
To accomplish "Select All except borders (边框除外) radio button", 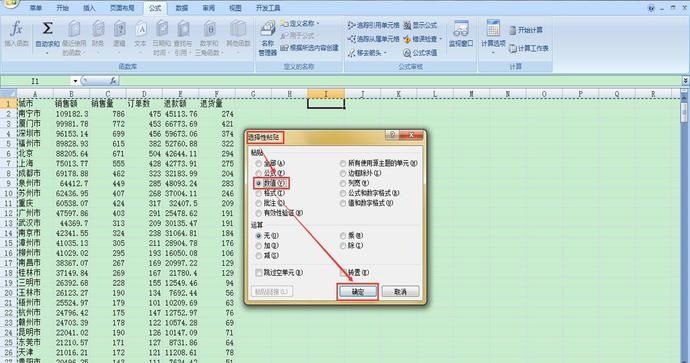I will point(343,173).
